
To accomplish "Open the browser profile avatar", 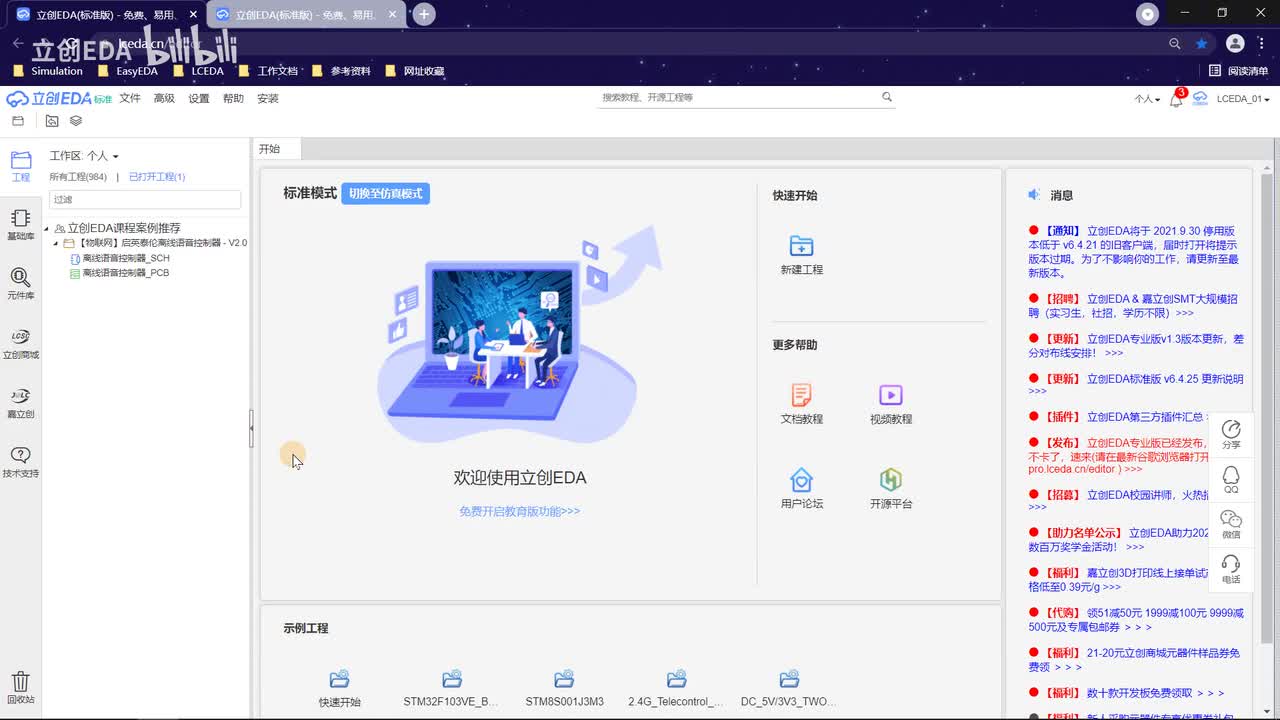I will [x=1235, y=44].
